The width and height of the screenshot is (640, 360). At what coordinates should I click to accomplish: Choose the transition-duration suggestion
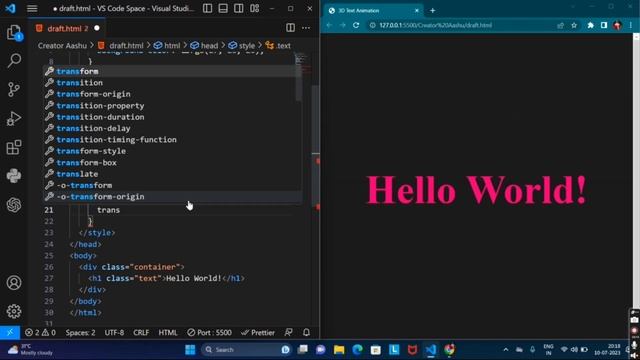pyautogui.click(x=173, y=117)
